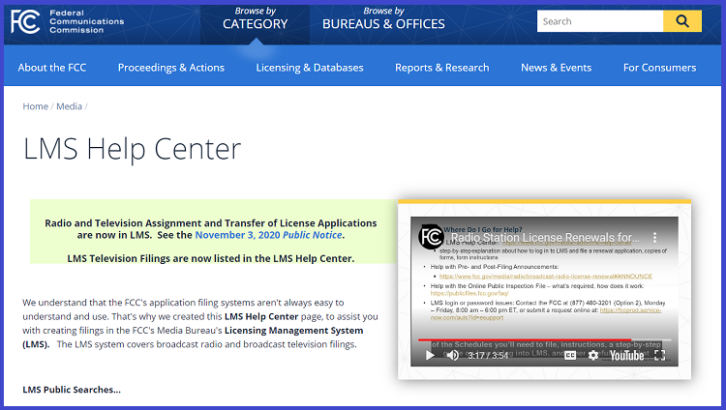
Task: Click the 3:17 / 3:54 video time display
Action: coord(488,355)
